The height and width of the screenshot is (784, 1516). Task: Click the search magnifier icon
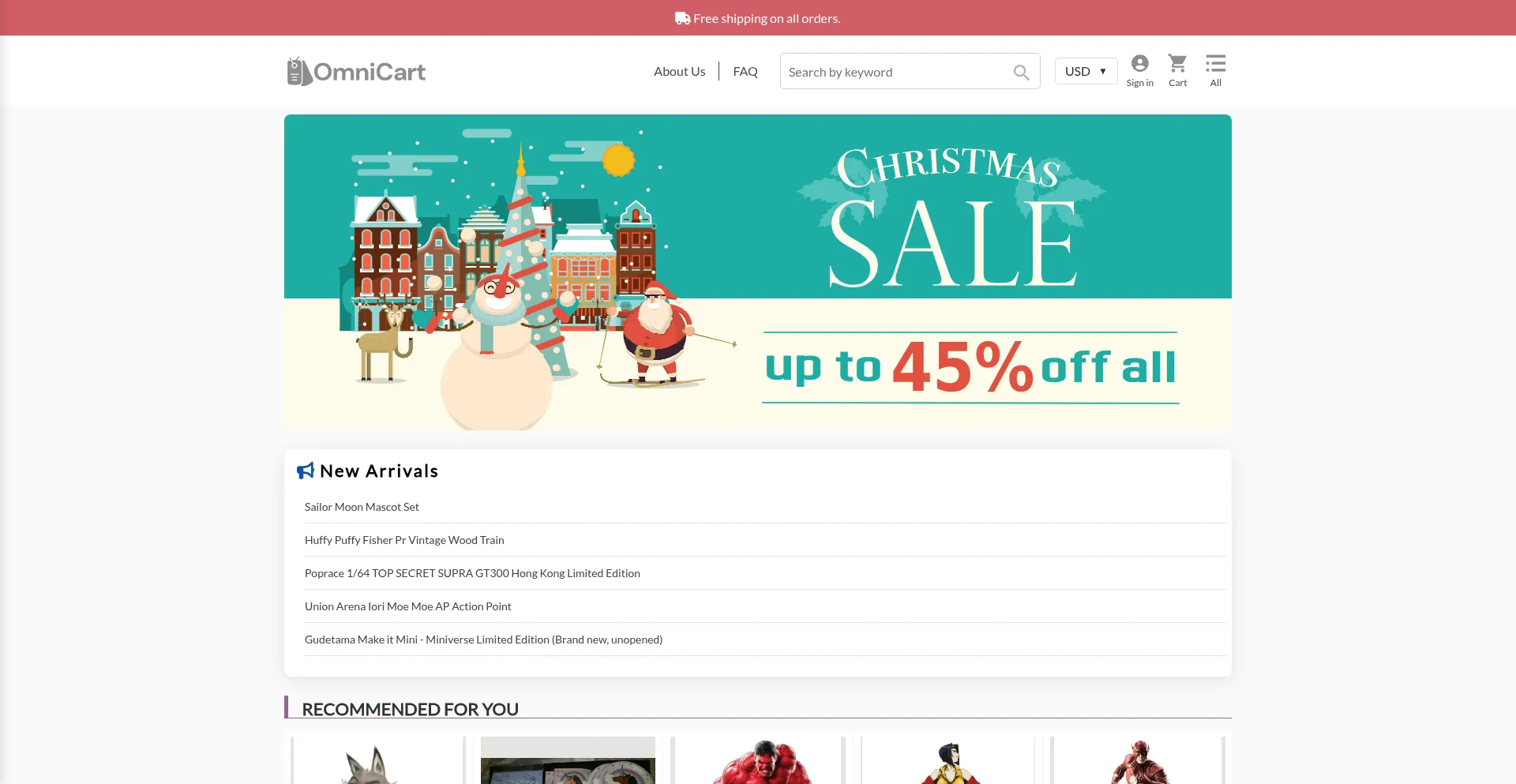1021,72
